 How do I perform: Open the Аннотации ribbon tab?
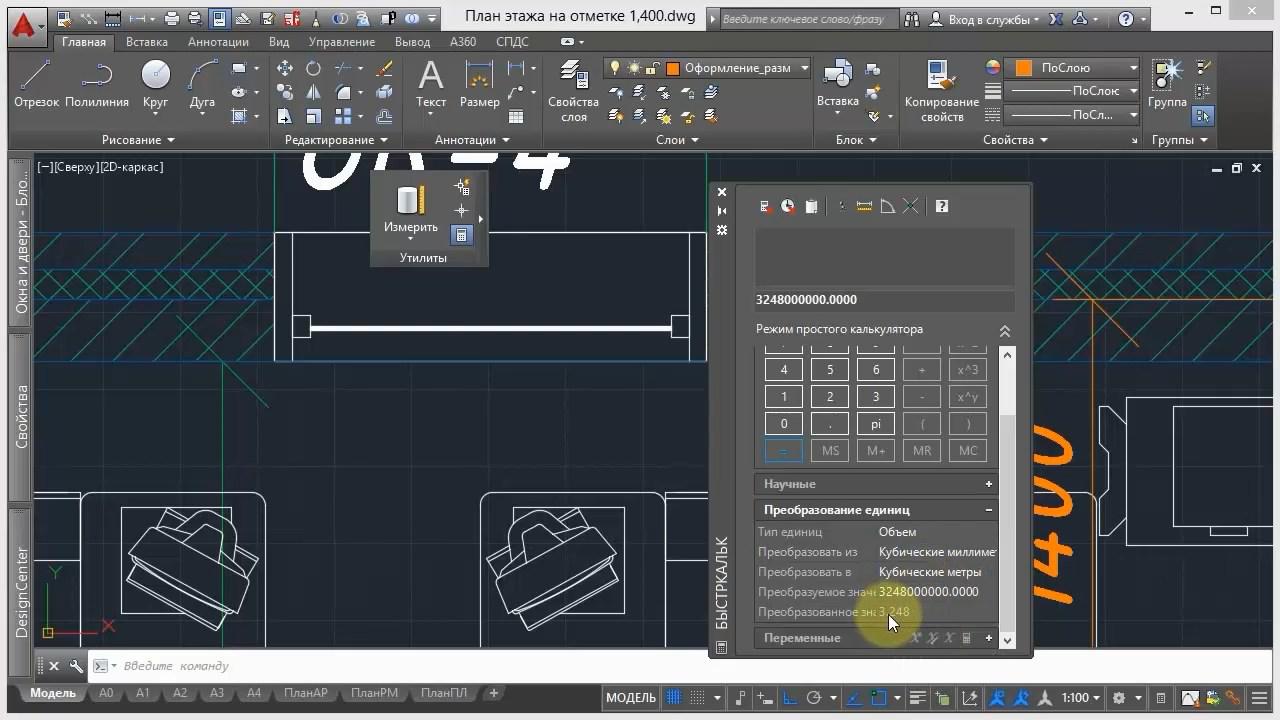(x=218, y=42)
